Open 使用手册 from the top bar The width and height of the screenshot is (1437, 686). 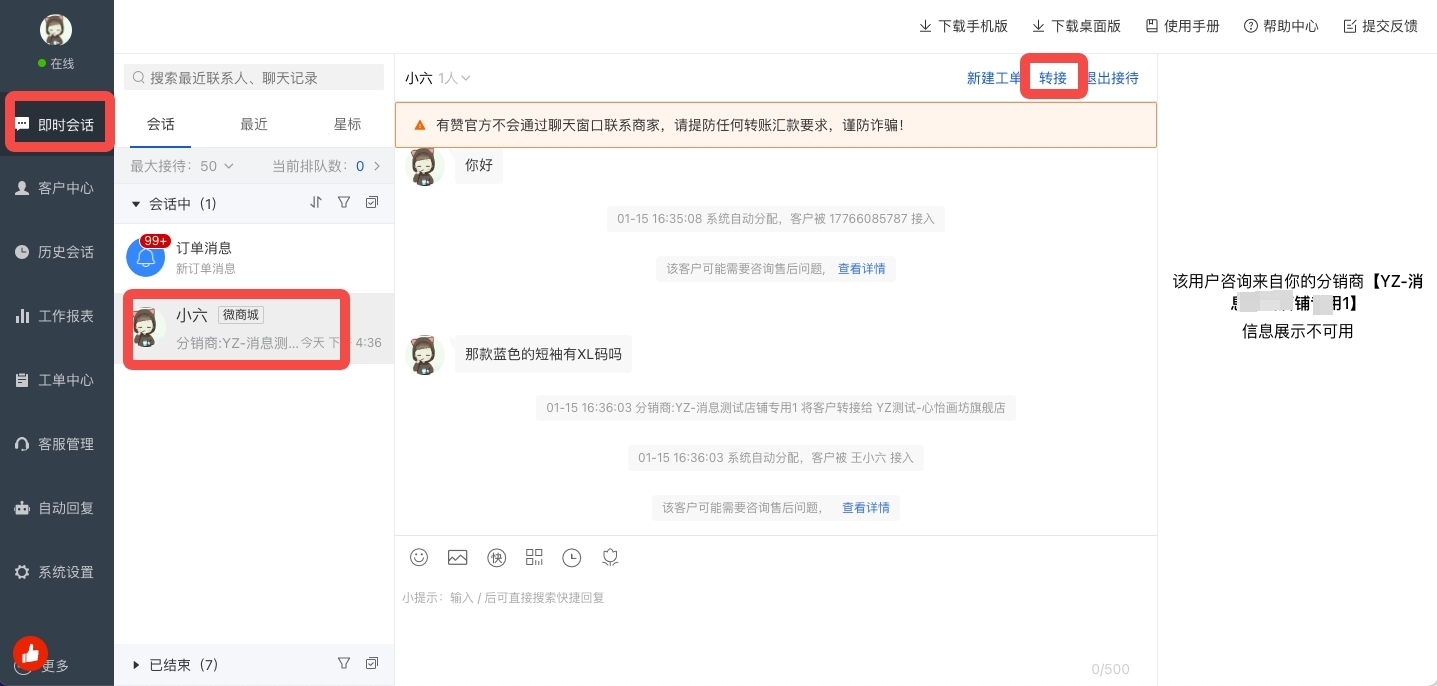point(1182,26)
